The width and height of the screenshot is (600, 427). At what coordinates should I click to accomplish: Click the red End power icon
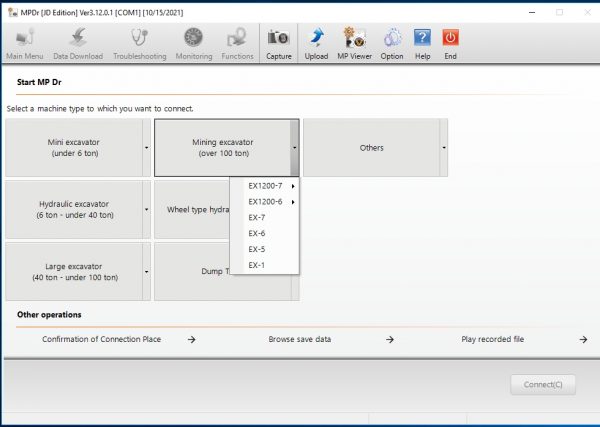point(450,44)
